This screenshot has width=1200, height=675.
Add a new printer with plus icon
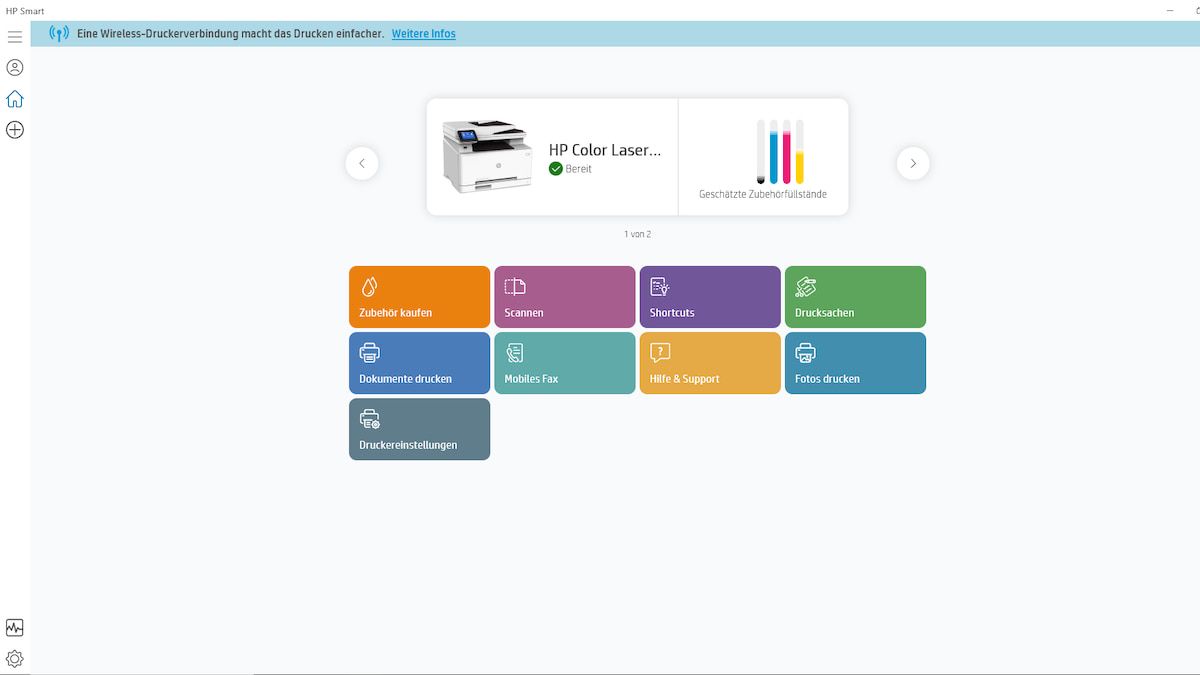[x=15, y=130]
